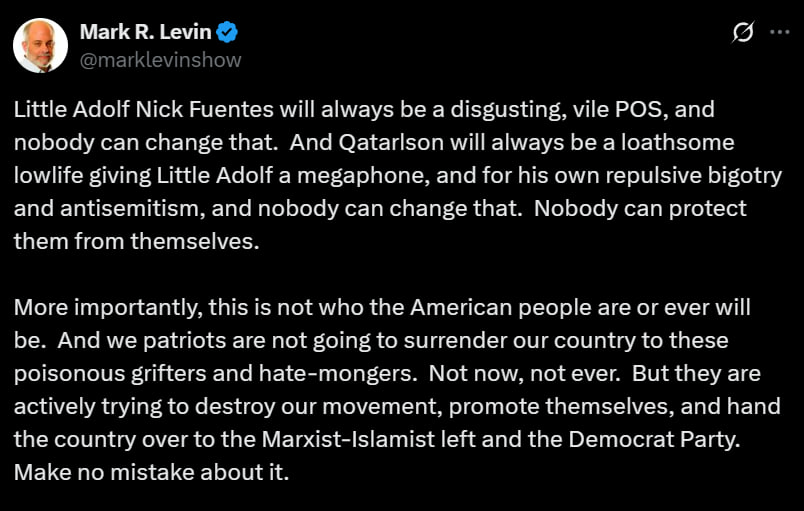Screen dimensions: 804x511
Task: Click the sentence "Make no mistake about it."
Action: pos(151,471)
